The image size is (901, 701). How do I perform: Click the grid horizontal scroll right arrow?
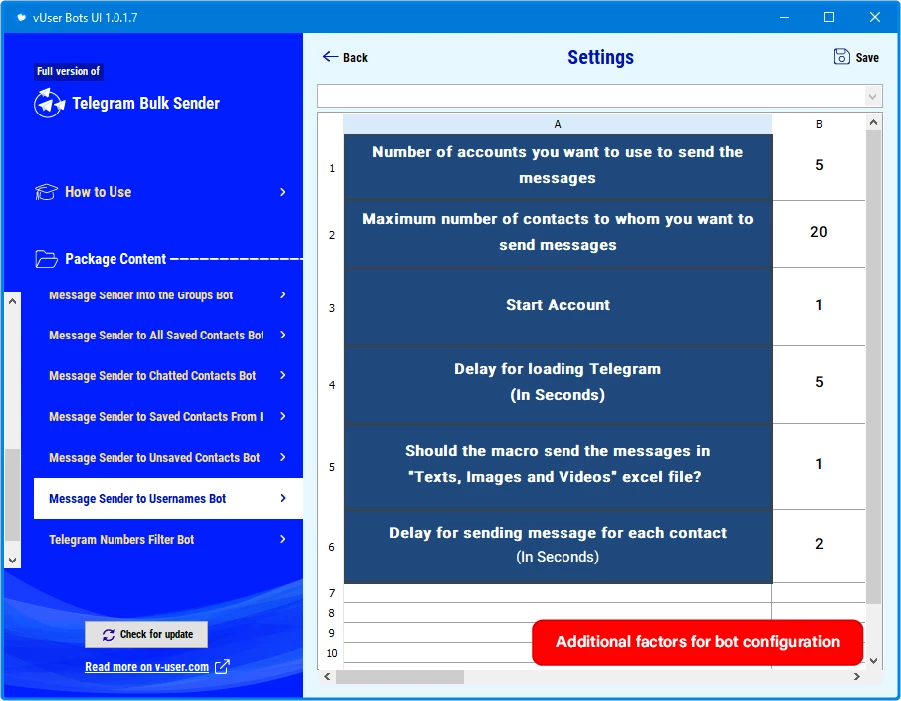(857, 677)
